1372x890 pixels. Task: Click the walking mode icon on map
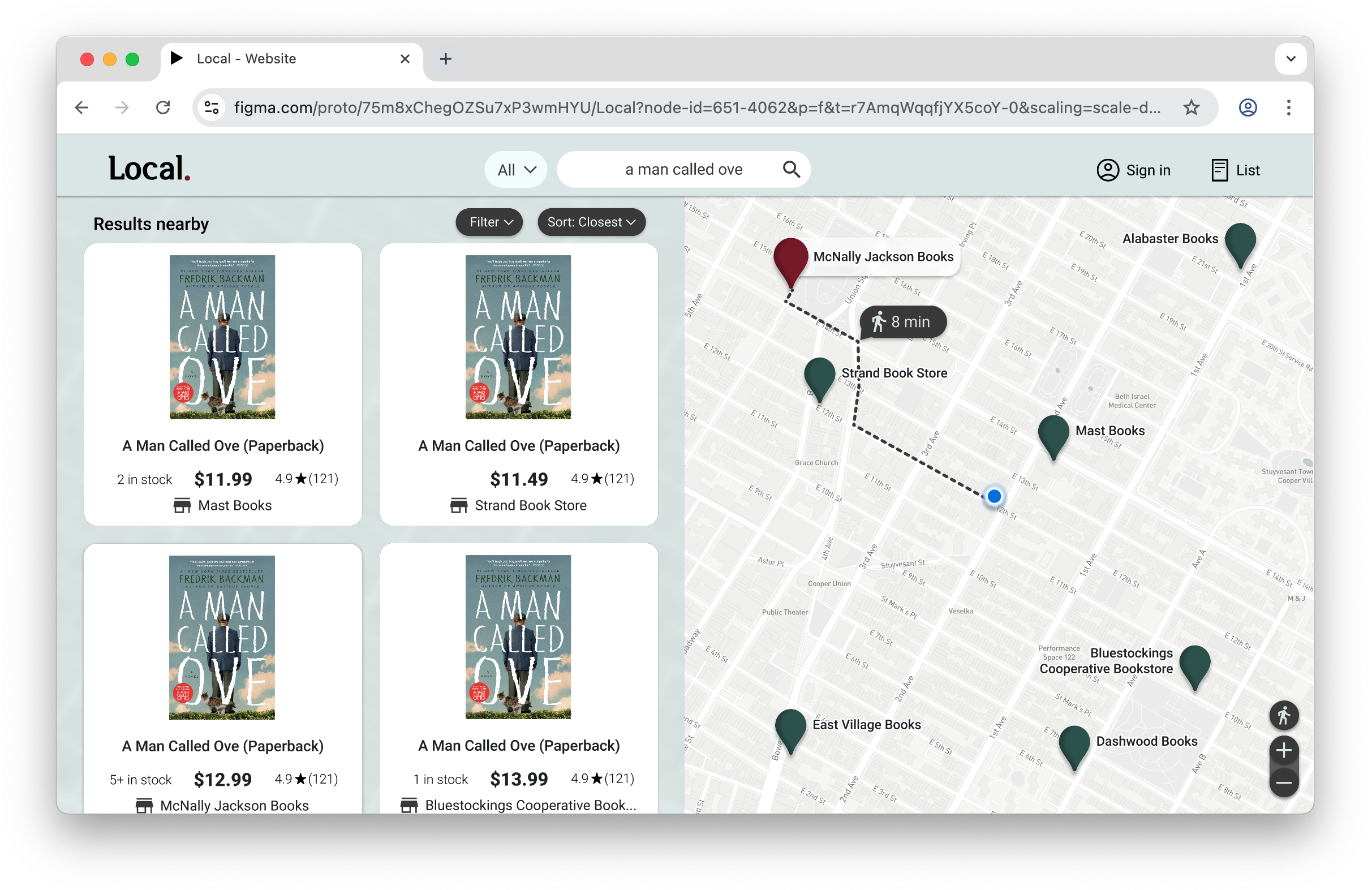1283,716
